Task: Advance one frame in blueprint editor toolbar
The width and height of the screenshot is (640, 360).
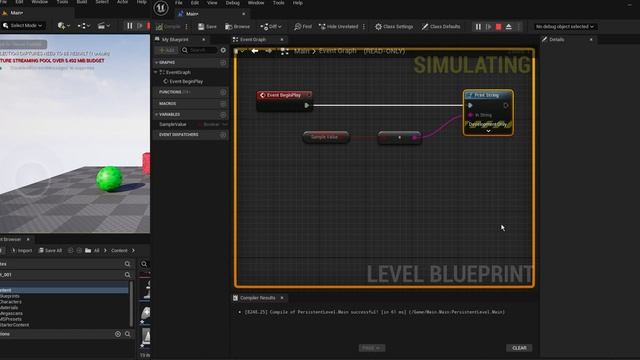Action: (489, 27)
